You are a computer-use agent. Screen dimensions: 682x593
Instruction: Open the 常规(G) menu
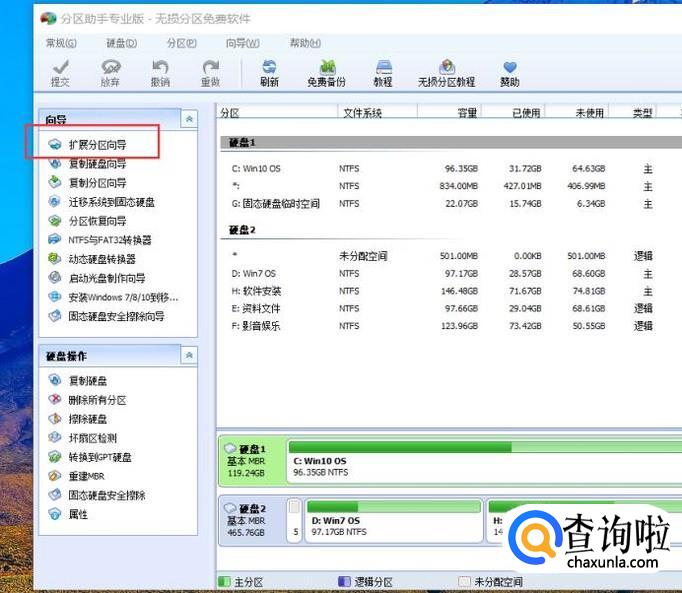[61, 43]
